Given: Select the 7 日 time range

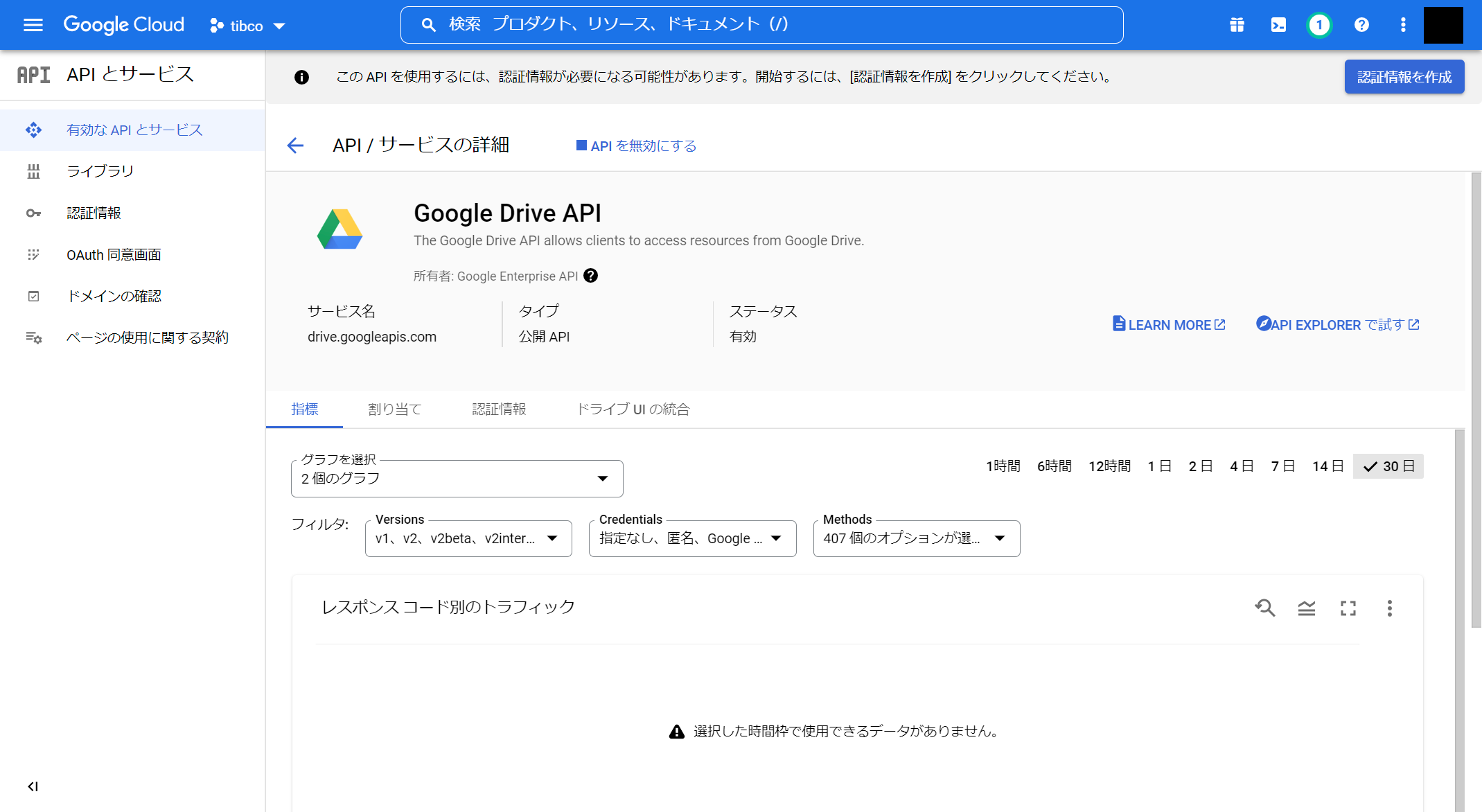Looking at the screenshot, I should point(1282,466).
